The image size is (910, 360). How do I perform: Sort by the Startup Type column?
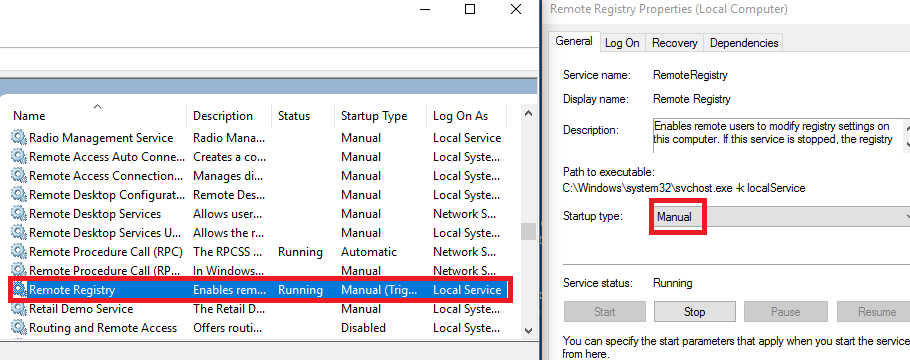point(381,116)
